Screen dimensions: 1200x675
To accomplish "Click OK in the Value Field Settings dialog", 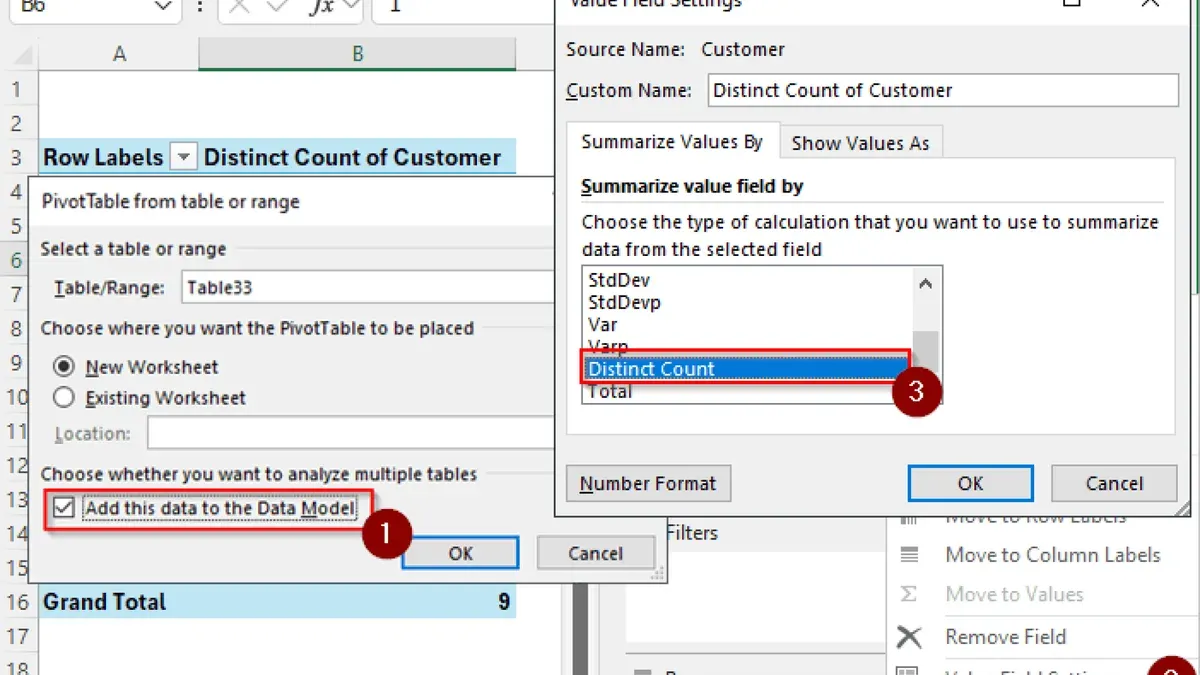I will [x=970, y=483].
